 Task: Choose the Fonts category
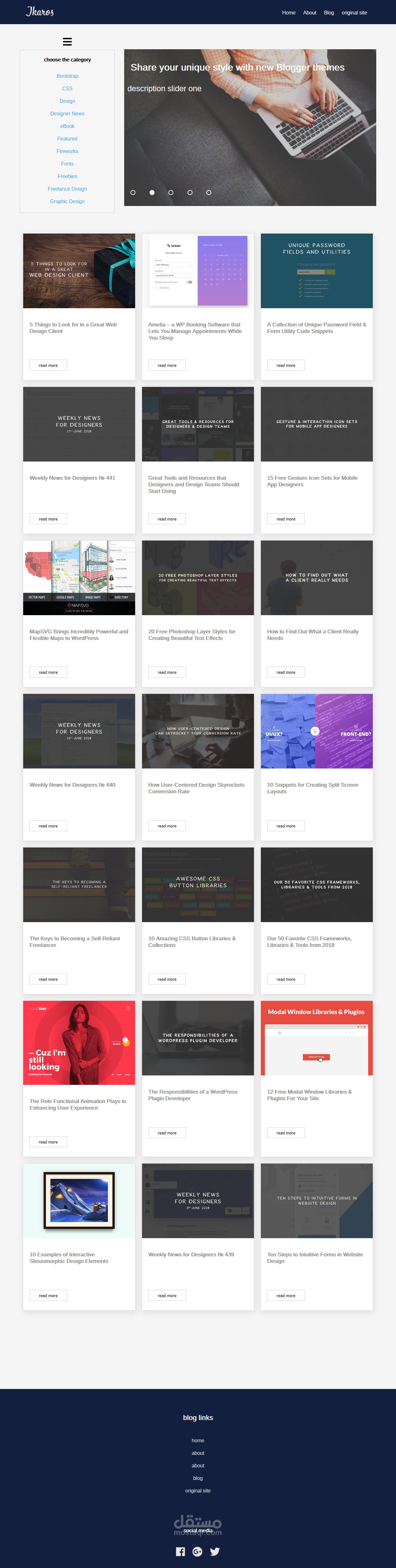point(67,164)
